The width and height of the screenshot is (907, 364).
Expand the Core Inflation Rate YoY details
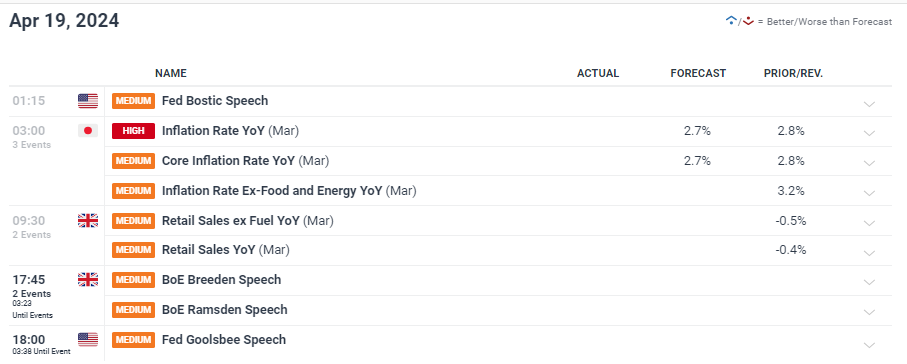869,163
